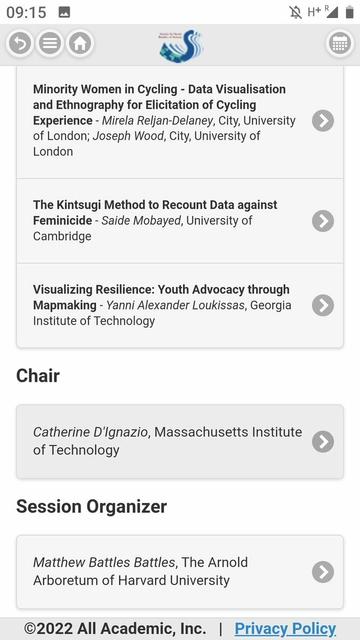Tap the image notification icon beside clock
Viewport: 360px width, 640px height.
(64, 12)
